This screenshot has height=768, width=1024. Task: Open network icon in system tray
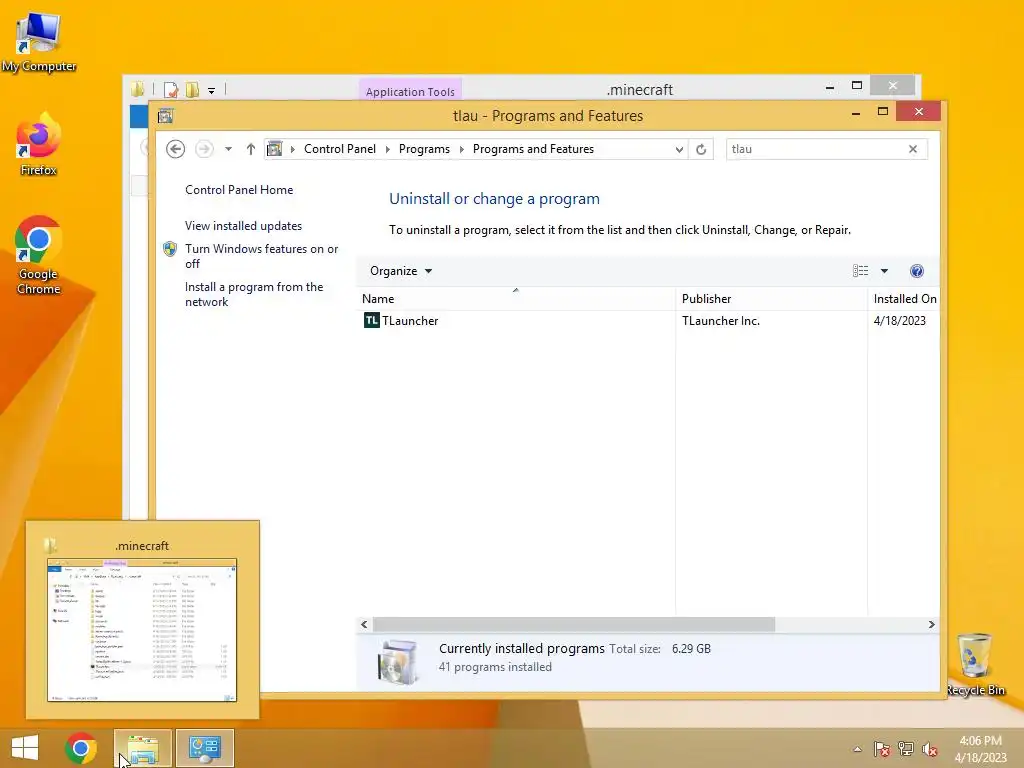pos(906,749)
